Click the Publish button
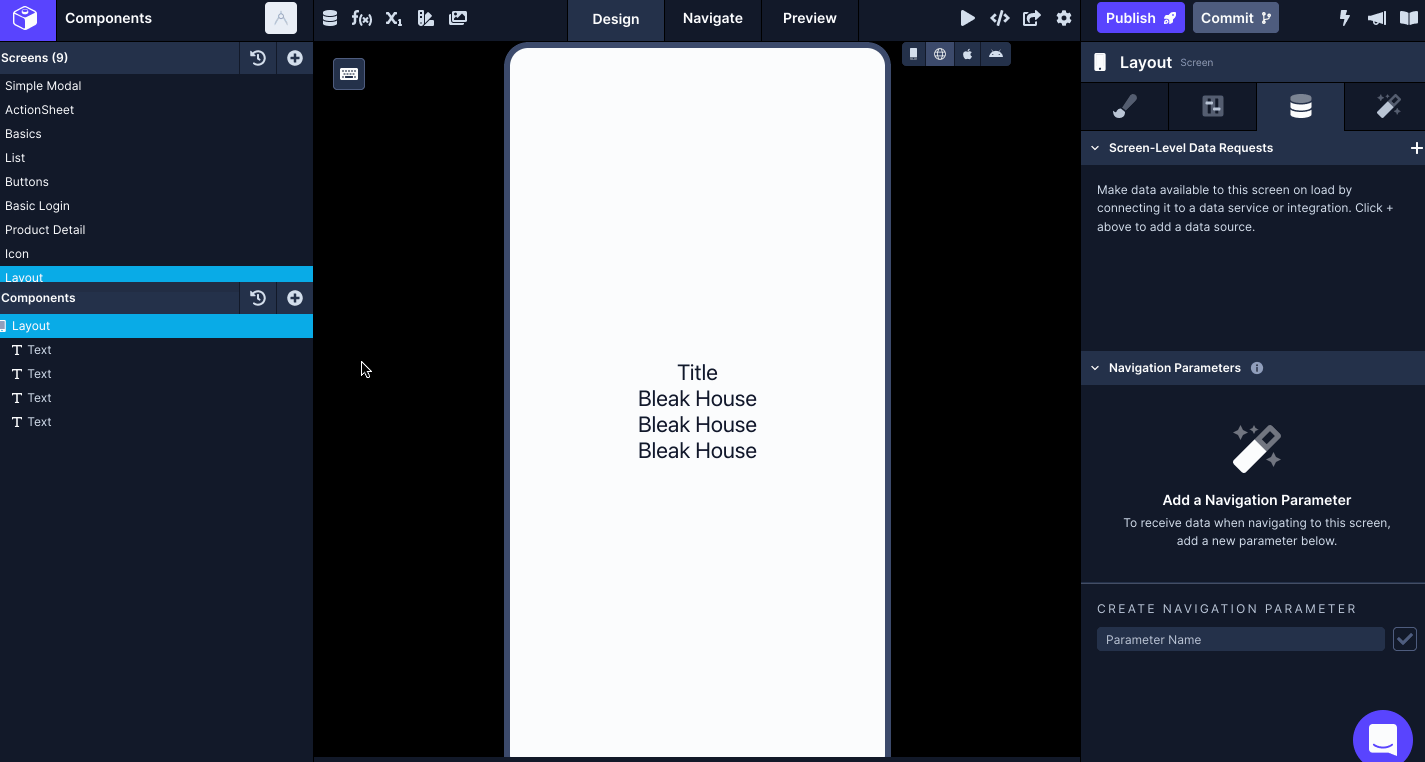Screen dimensions: 1425x762 (x=1141, y=18)
